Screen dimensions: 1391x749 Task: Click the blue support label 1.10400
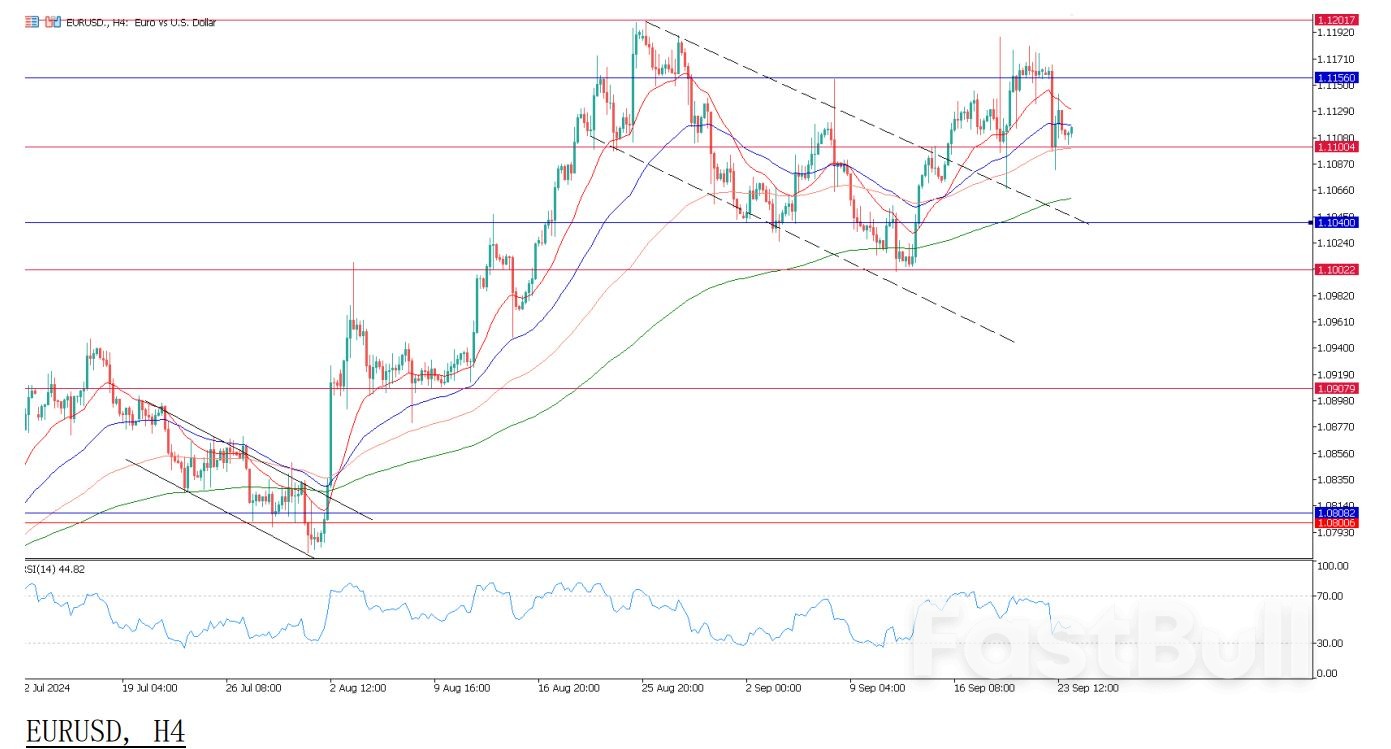[1338, 223]
